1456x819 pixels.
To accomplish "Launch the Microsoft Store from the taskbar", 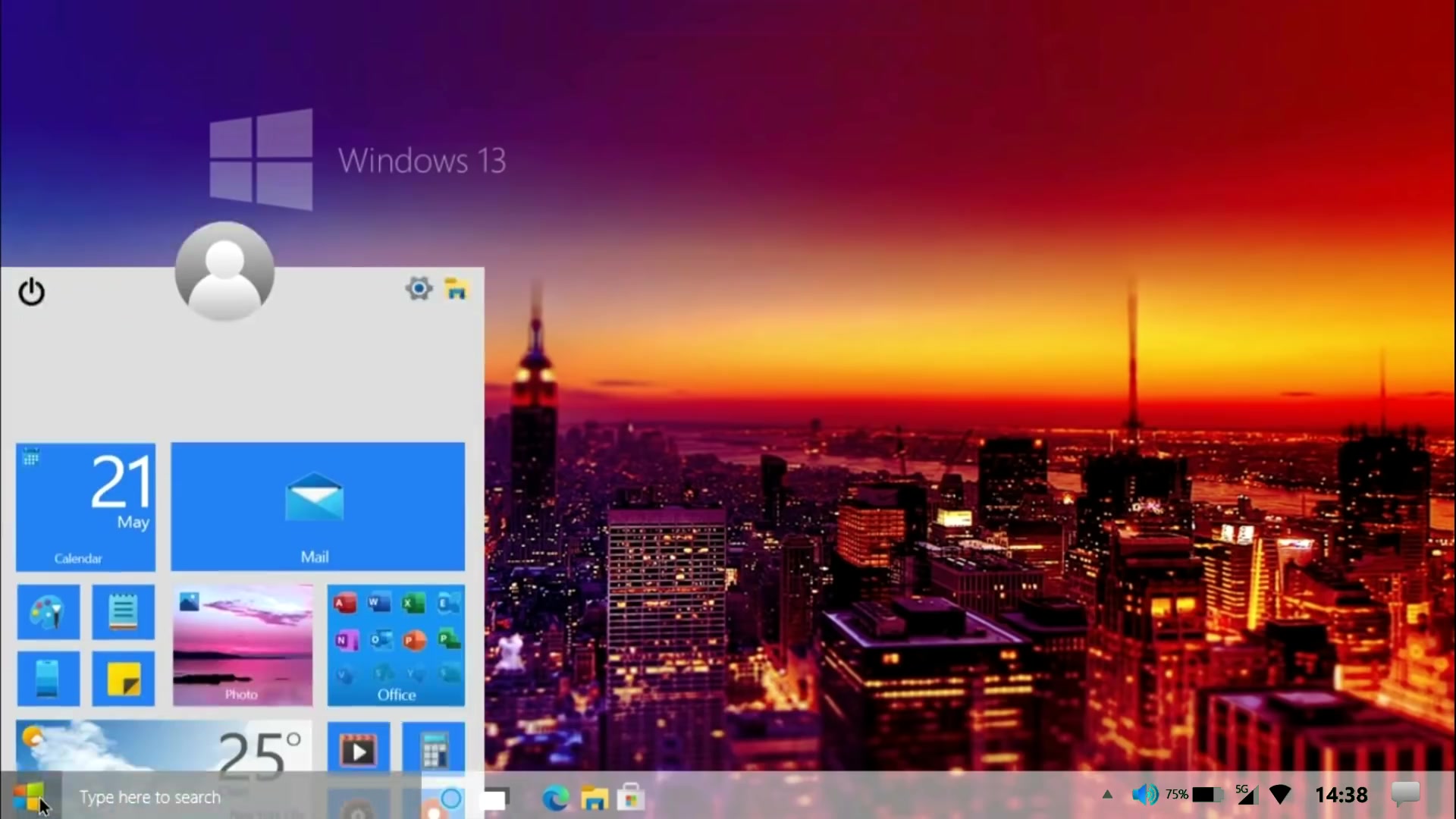I will (x=632, y=798).
